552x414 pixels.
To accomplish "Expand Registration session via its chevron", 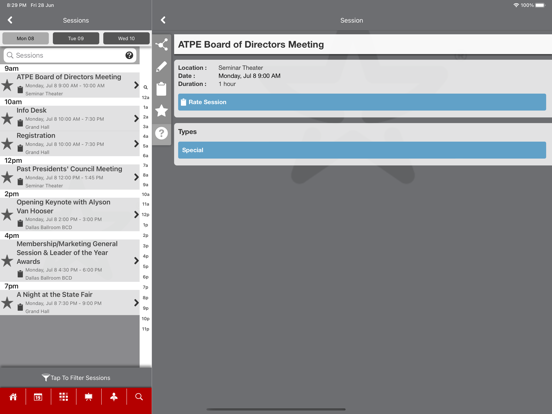I will pos(136,144).
